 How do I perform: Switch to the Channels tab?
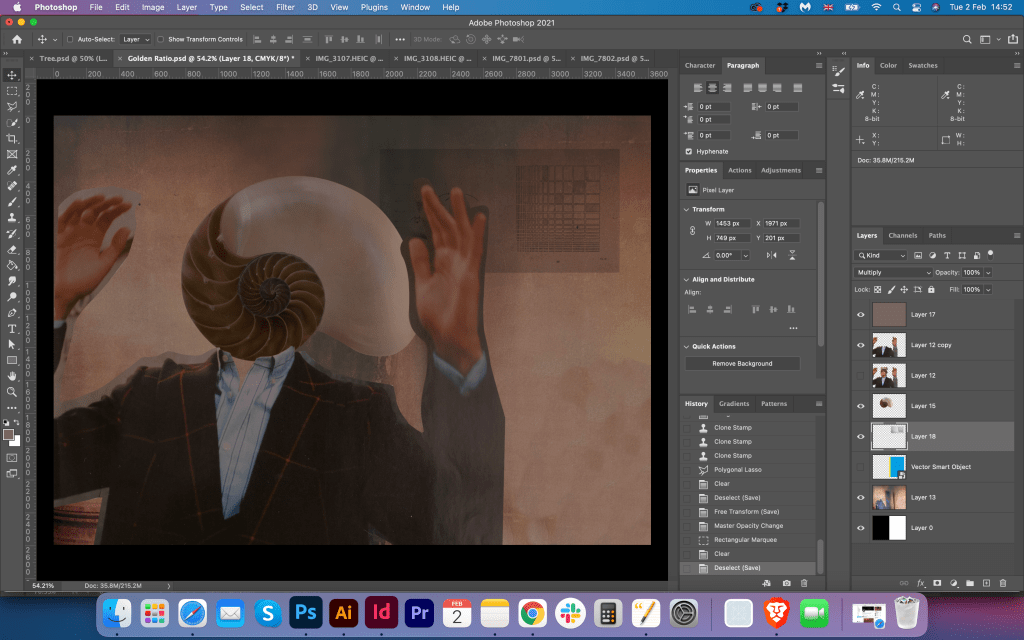point(902,236)
